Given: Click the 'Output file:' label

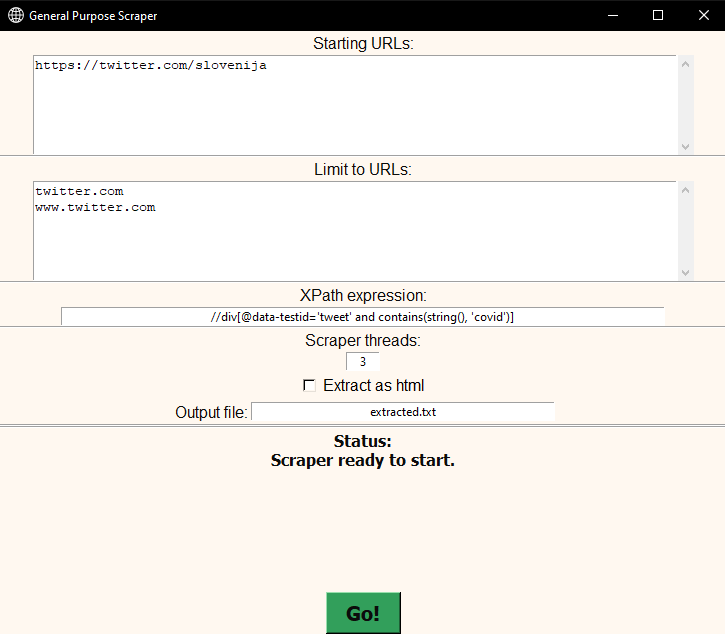Looking at the screenshot, I should pos(211,412).
